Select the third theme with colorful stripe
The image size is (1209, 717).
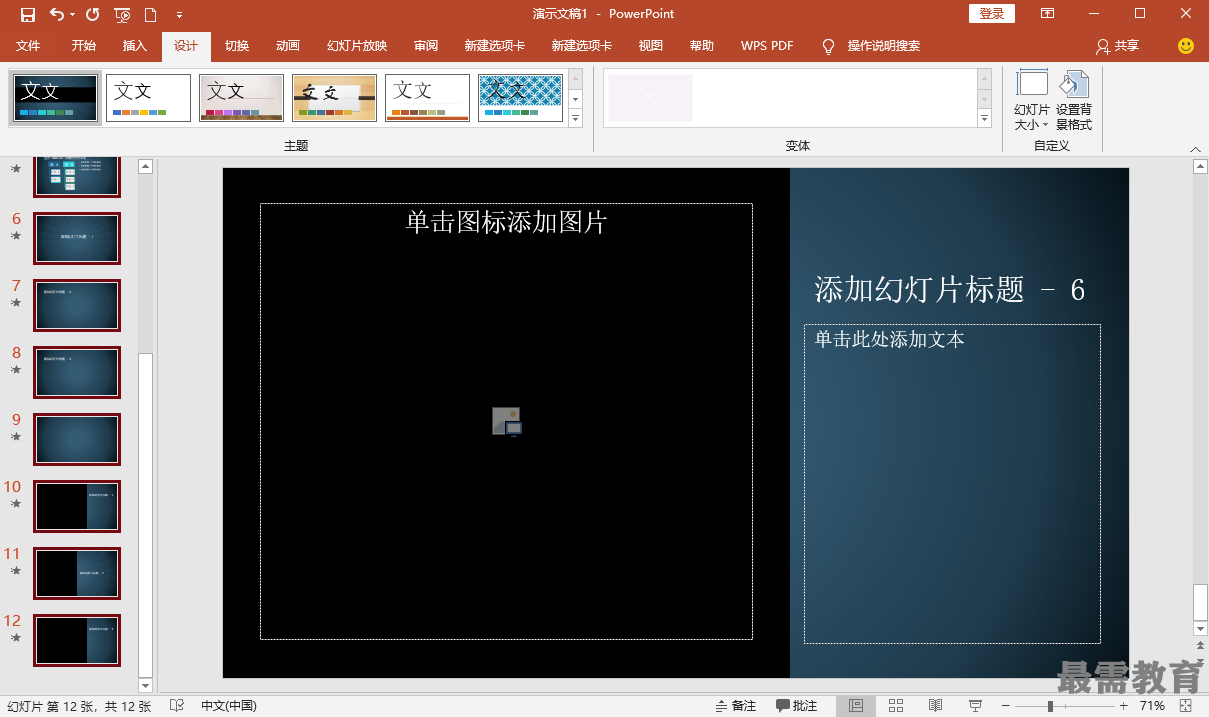point(241,98)
